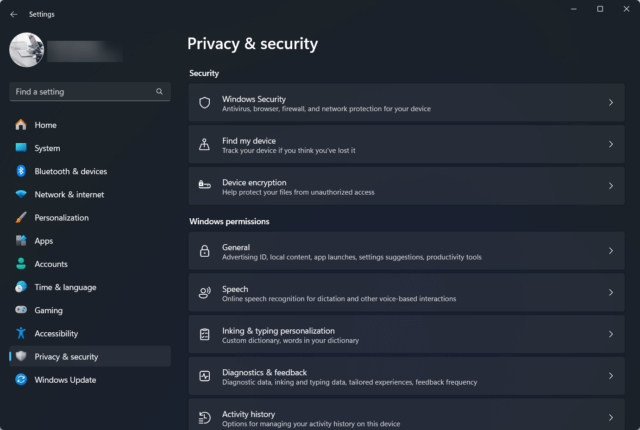Click the General padlock icon
The width and height of the screenshot is (640, 430).
[x=204, y=251]
